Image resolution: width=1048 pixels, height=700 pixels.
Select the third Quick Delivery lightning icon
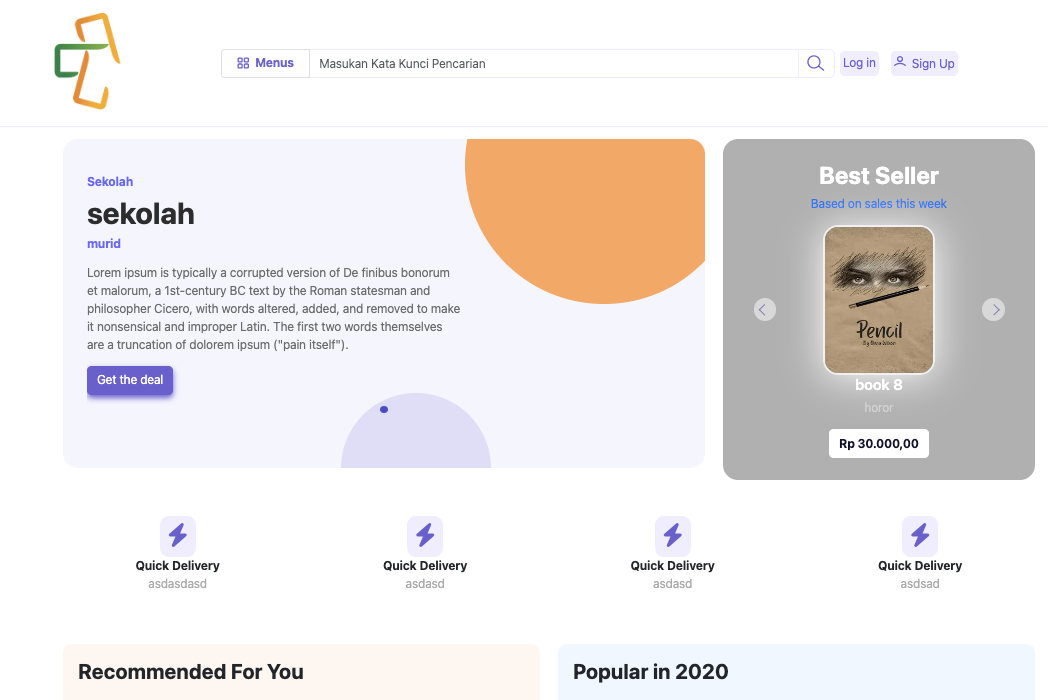[672, 536]
